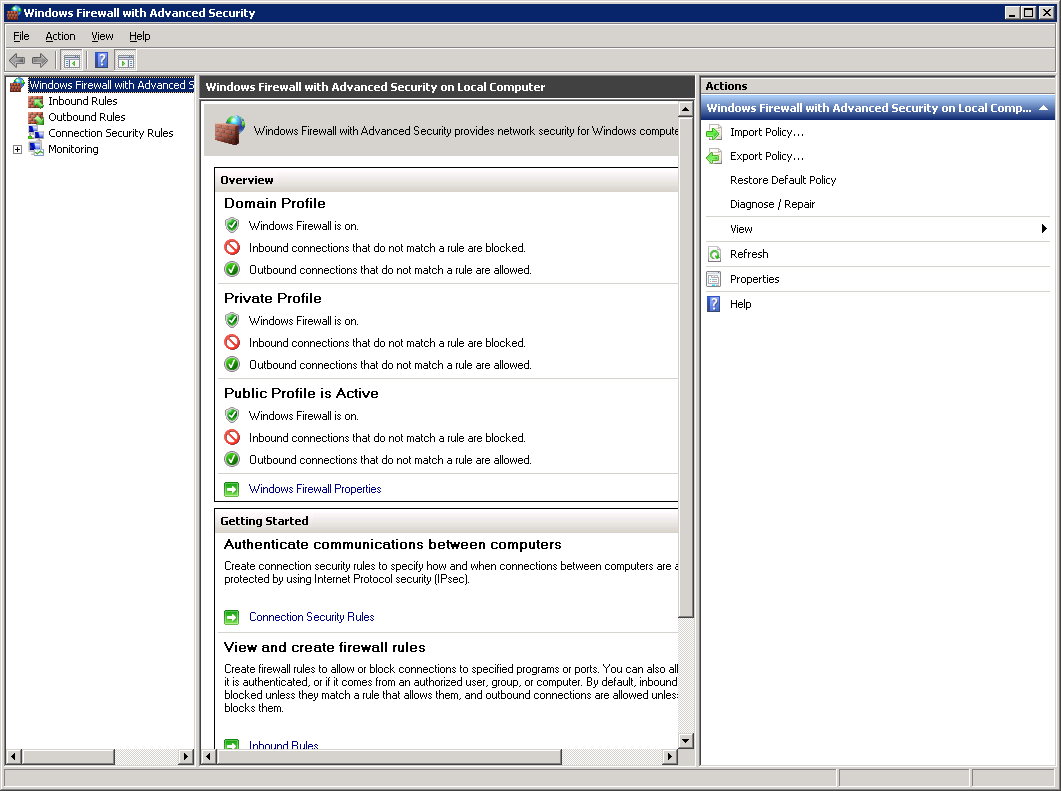This screenshot has height=791, width=1061.
Task: Click Domain Profile firewall-on shield icon
Action: (232, 225)
